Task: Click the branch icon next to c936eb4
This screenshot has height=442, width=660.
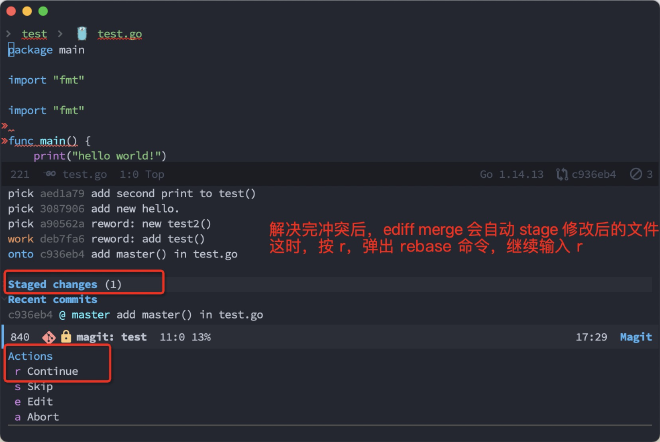Action: pos(562,174)
